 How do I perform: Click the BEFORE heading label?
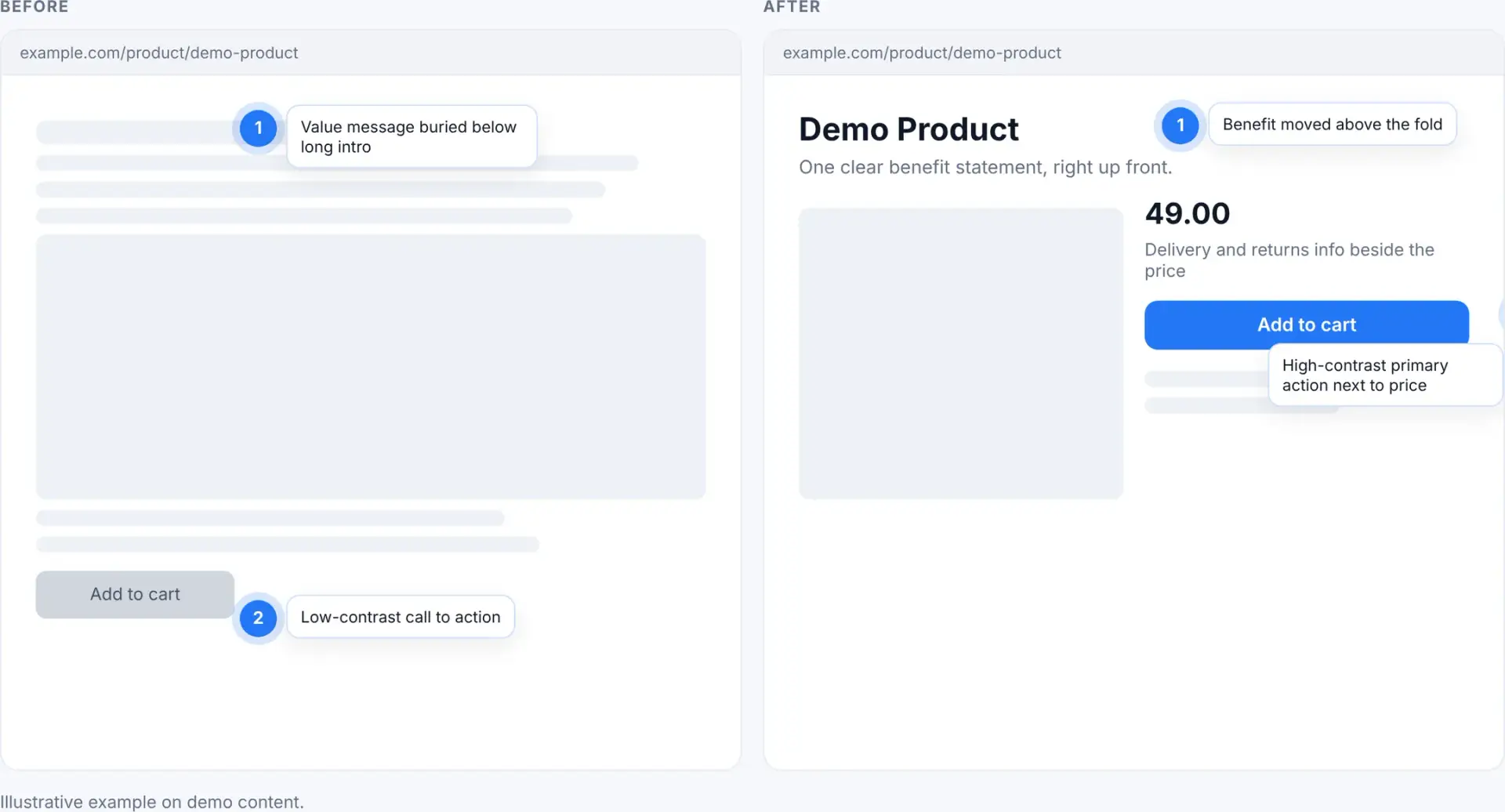[x=34, y=7]
